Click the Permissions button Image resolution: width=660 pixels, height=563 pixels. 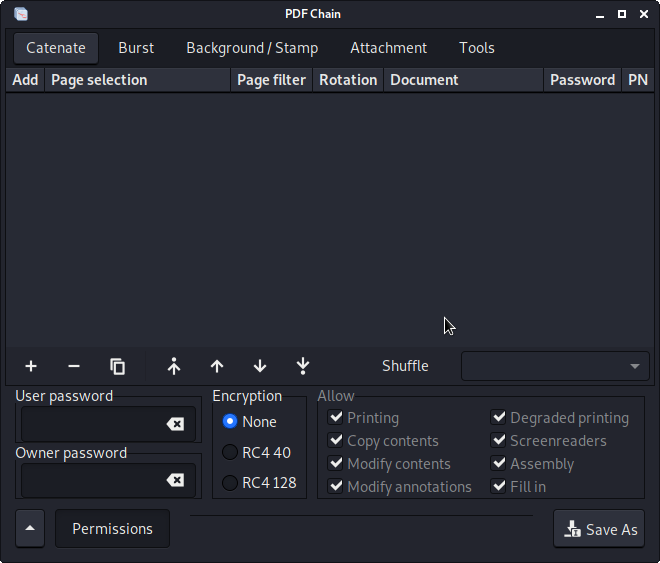tap(112, 528)
